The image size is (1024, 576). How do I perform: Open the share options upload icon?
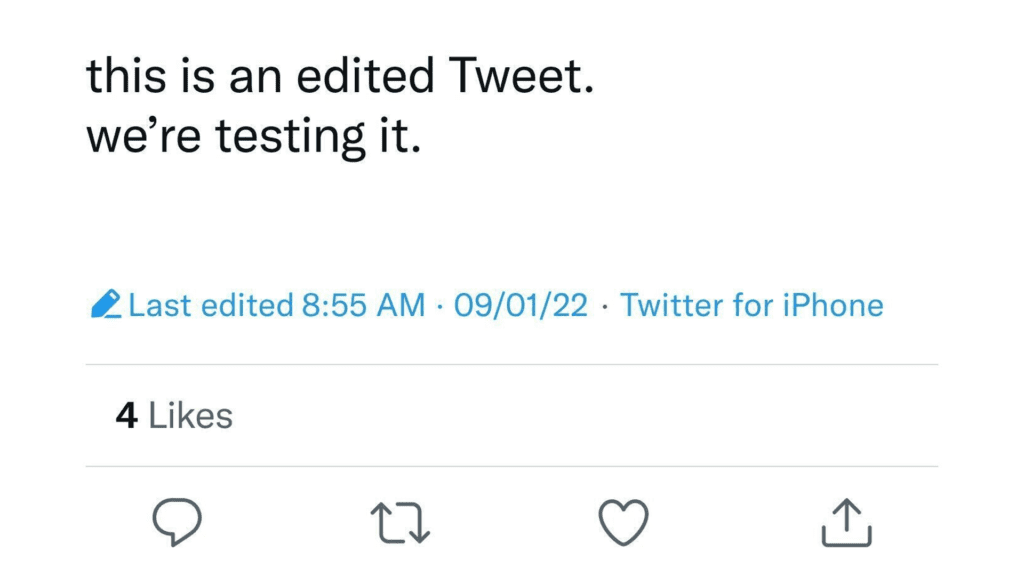coord(846,523)
